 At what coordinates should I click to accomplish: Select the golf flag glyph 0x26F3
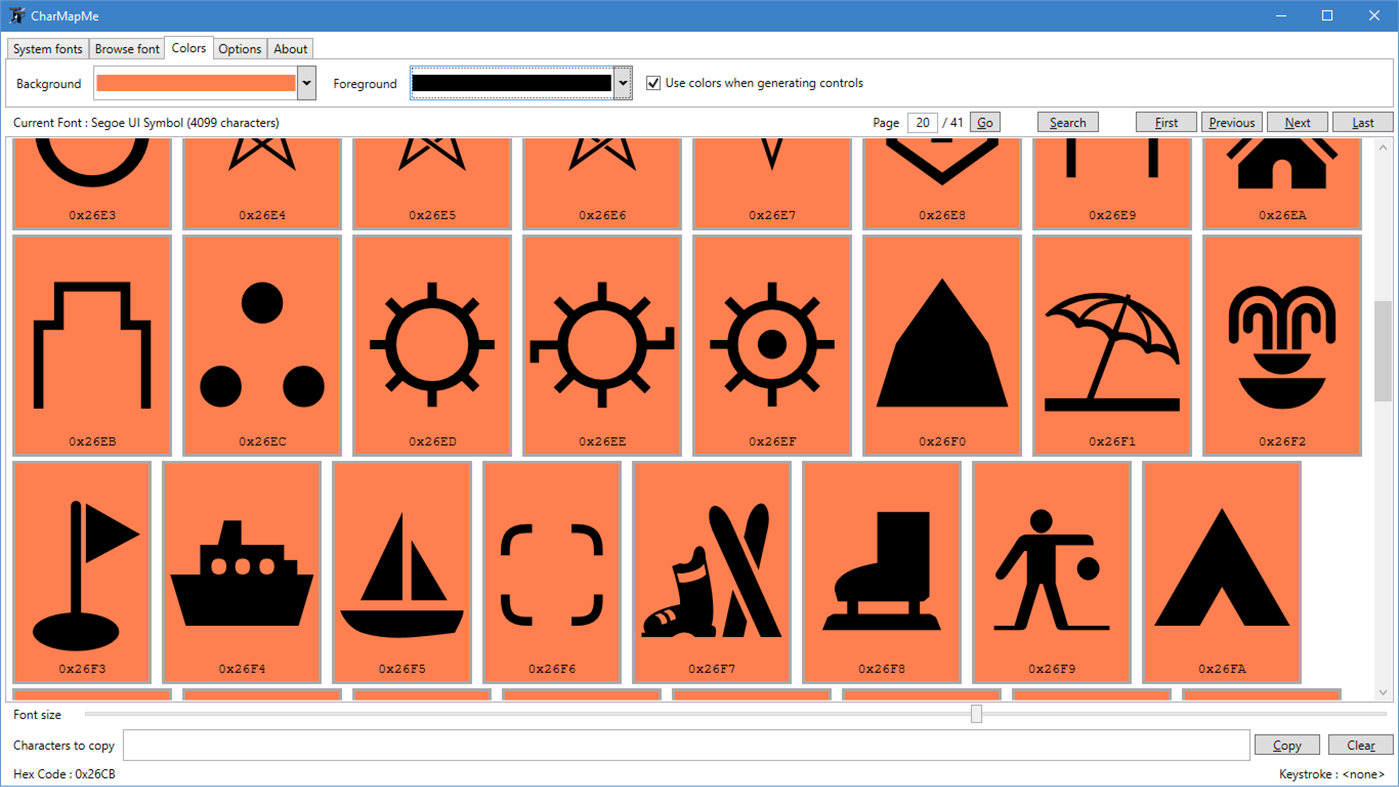[x=82, y=572]
